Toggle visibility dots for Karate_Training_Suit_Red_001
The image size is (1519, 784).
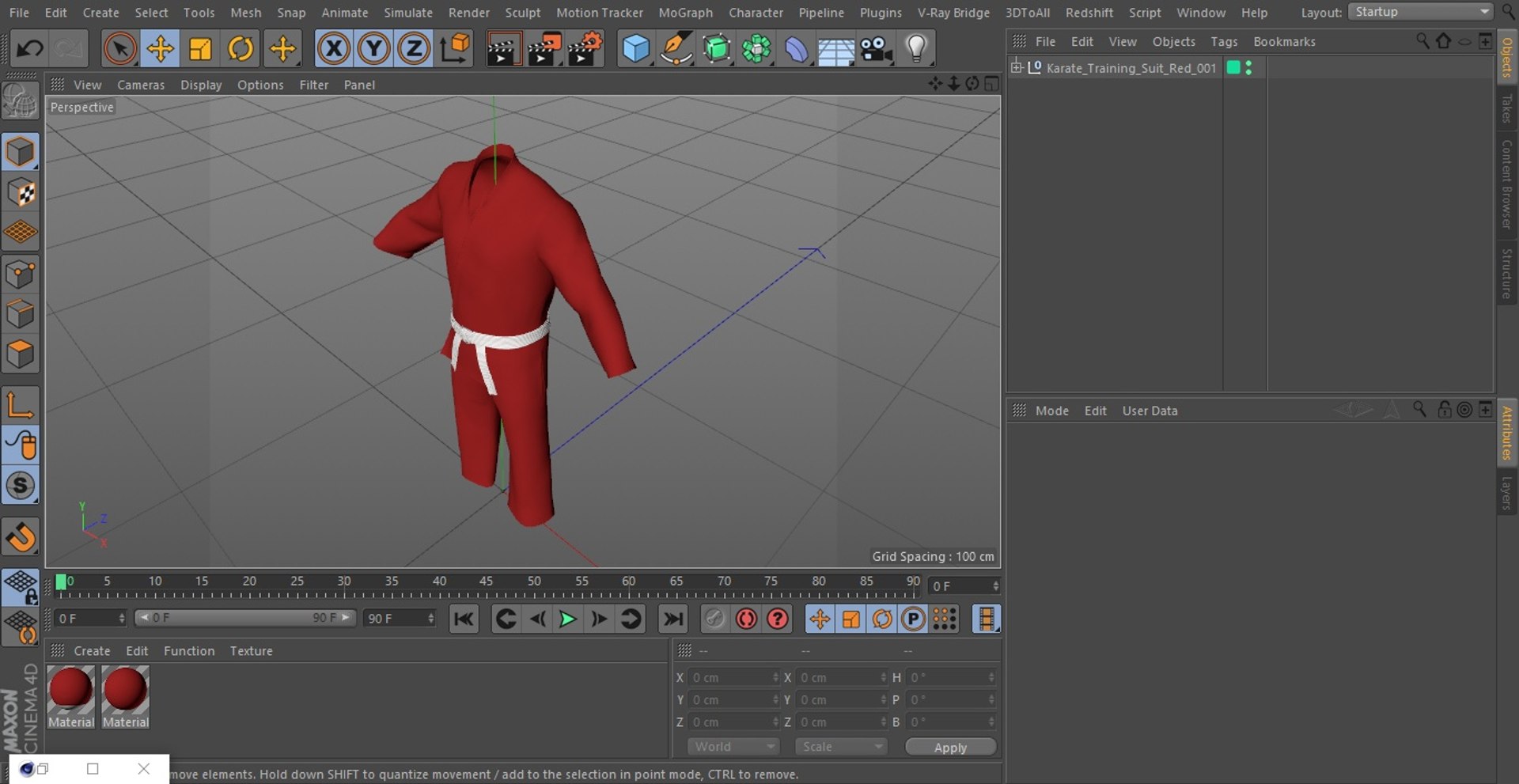tap(1248, 68)
